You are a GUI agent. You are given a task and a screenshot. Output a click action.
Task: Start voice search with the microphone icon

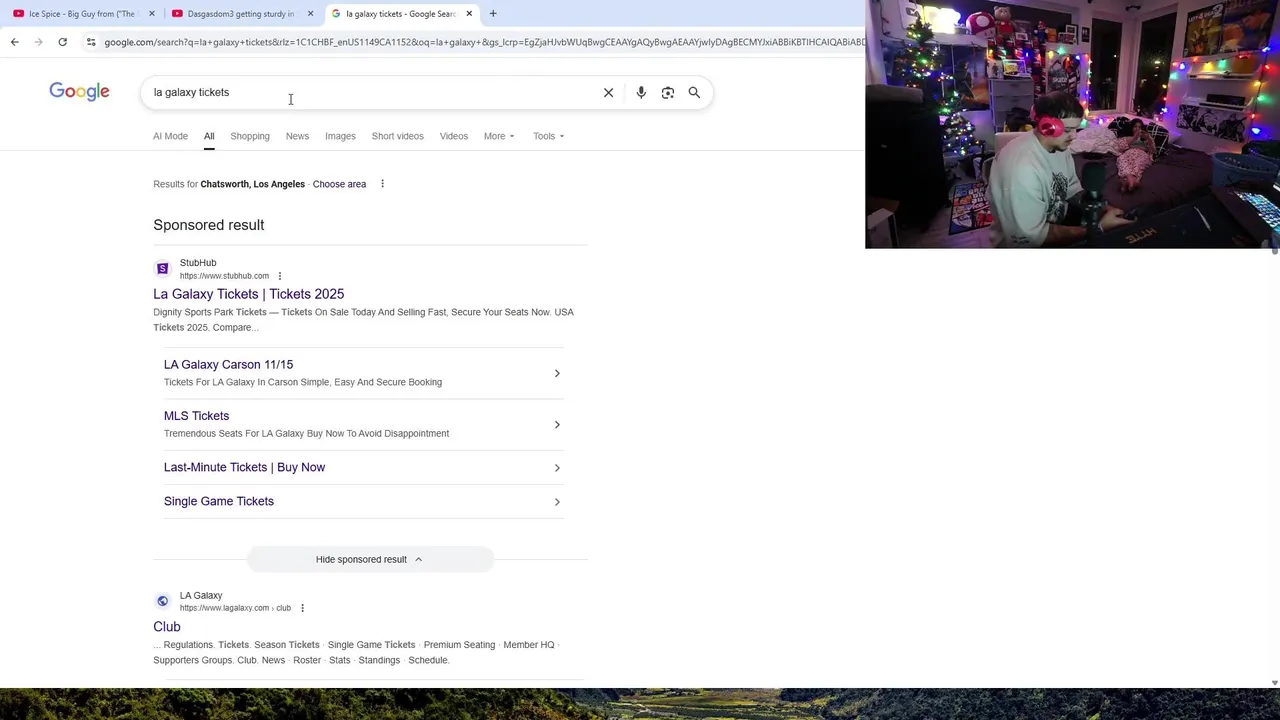pos(641,92)
